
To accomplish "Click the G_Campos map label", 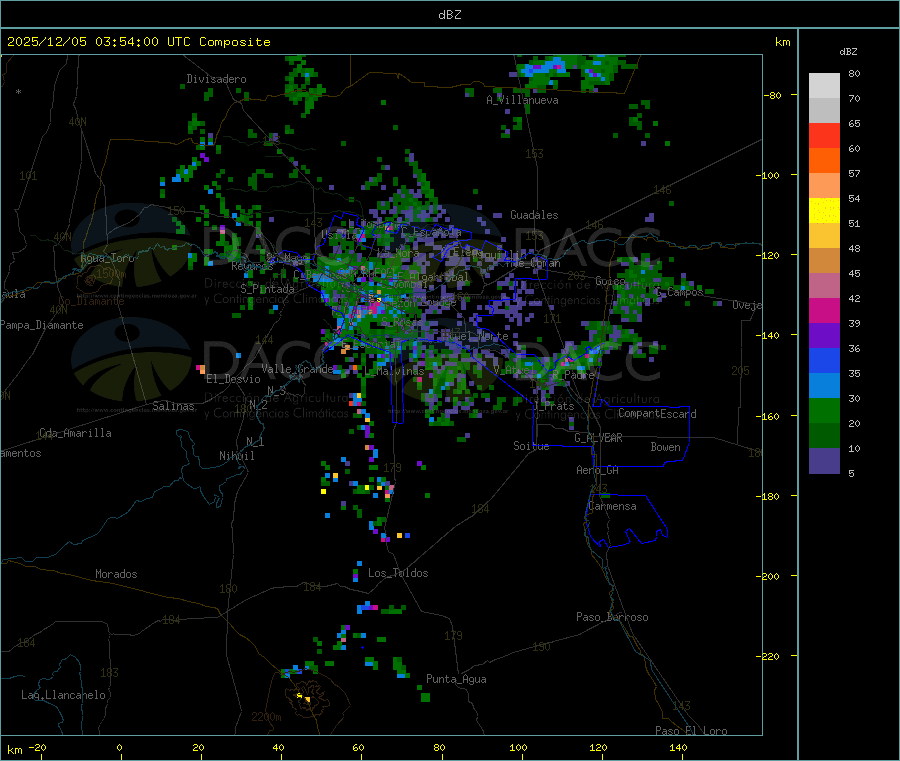I will pos(679,292).
